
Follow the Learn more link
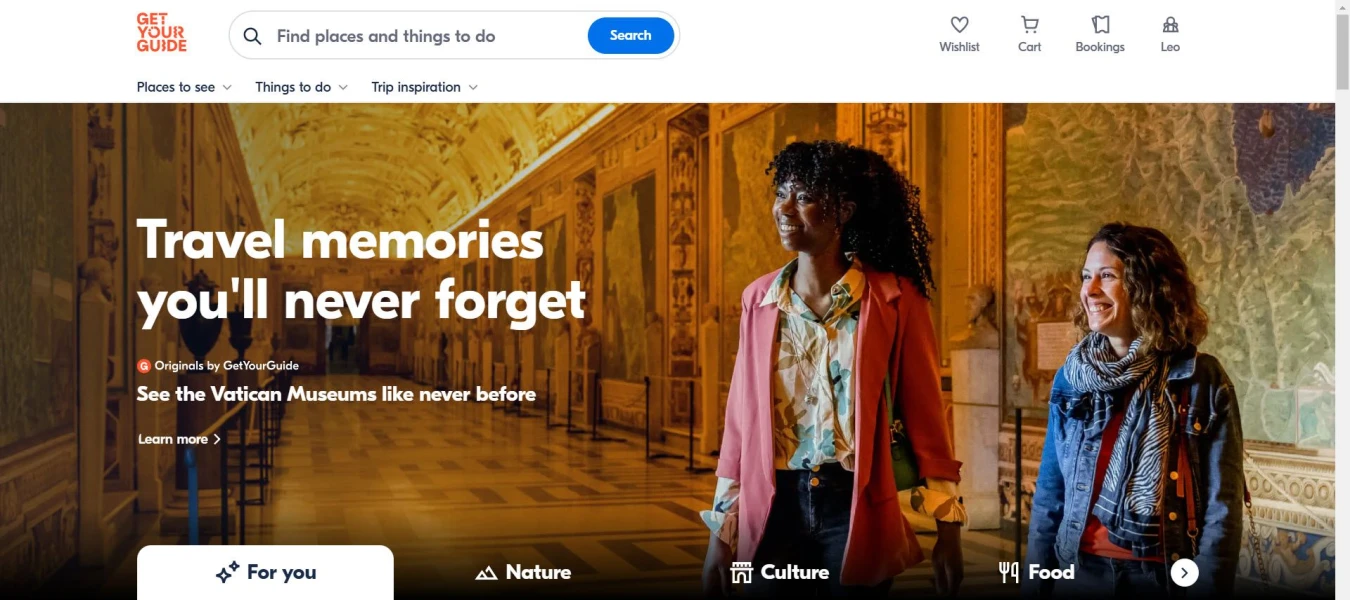point(179,439)
